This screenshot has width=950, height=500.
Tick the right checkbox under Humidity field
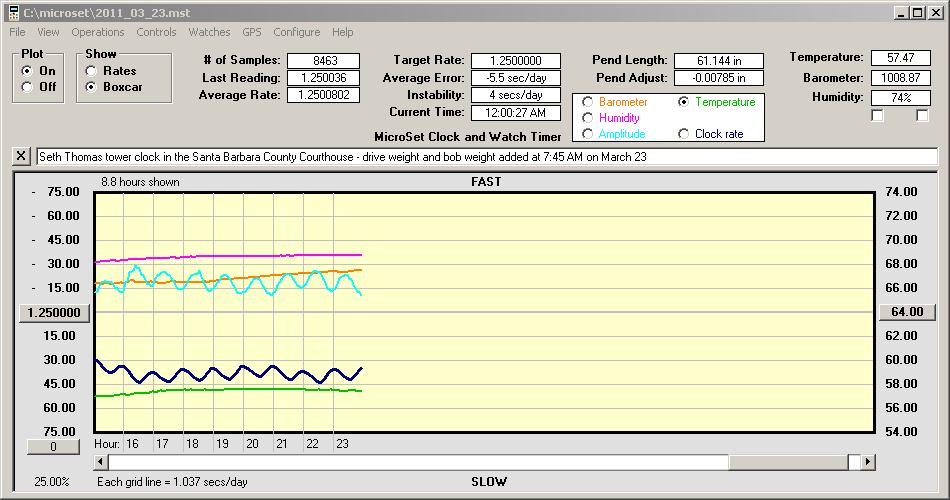point(922,115)
